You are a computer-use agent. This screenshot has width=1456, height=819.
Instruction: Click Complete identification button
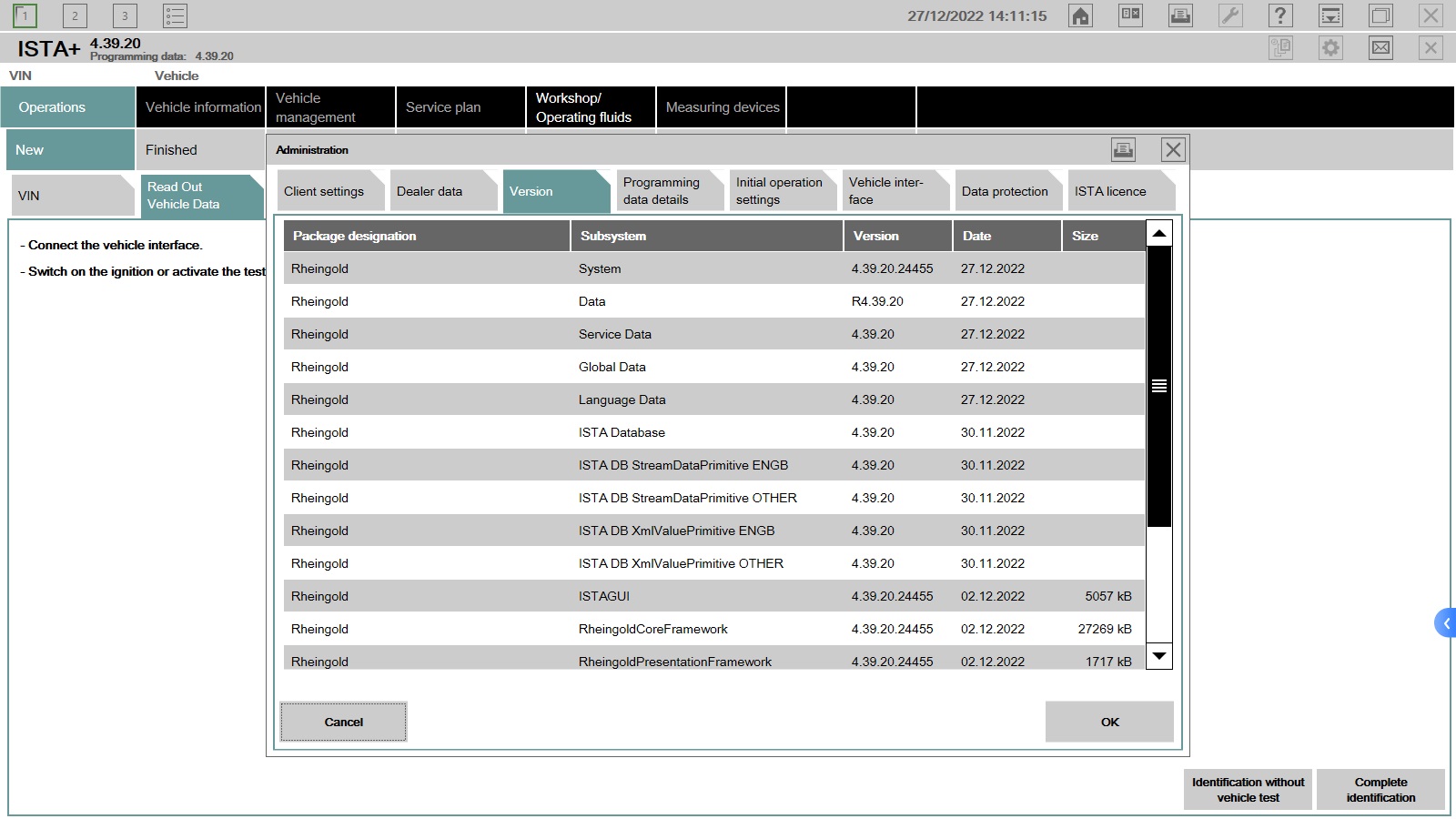click(x=1380, y=790)
